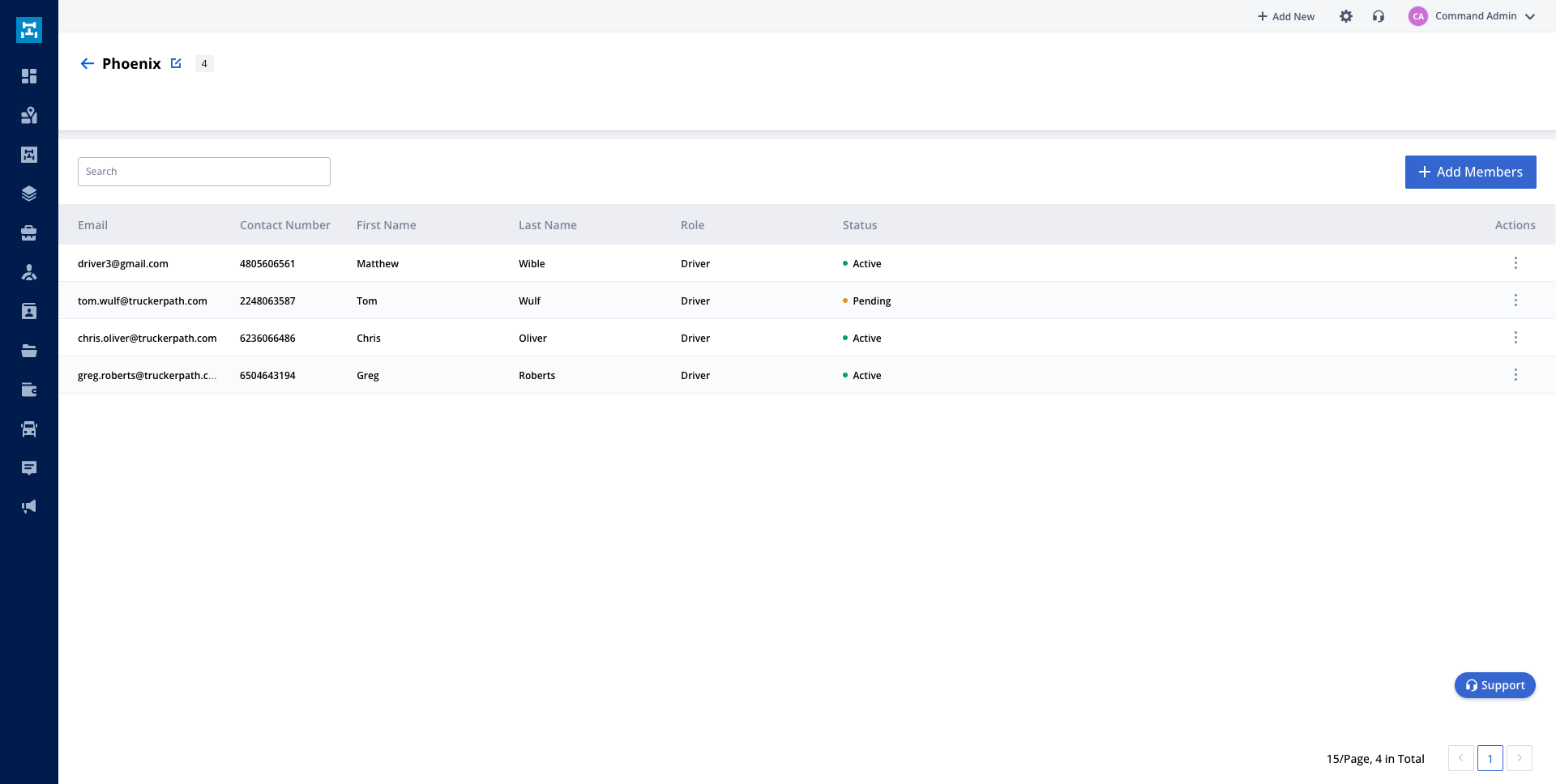Screen dimensions: 1556x784
Task: Click the 15/Page, 4 in Total label
Action: pyautogui.click(x=1375, y=759)
